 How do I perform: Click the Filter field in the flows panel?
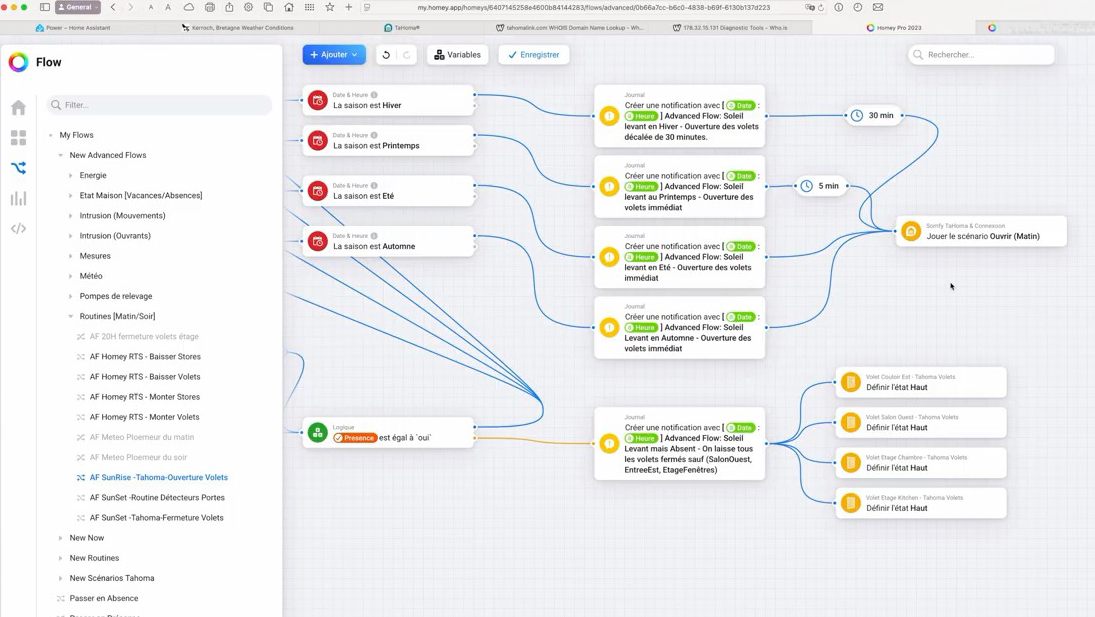coord(159,105)
